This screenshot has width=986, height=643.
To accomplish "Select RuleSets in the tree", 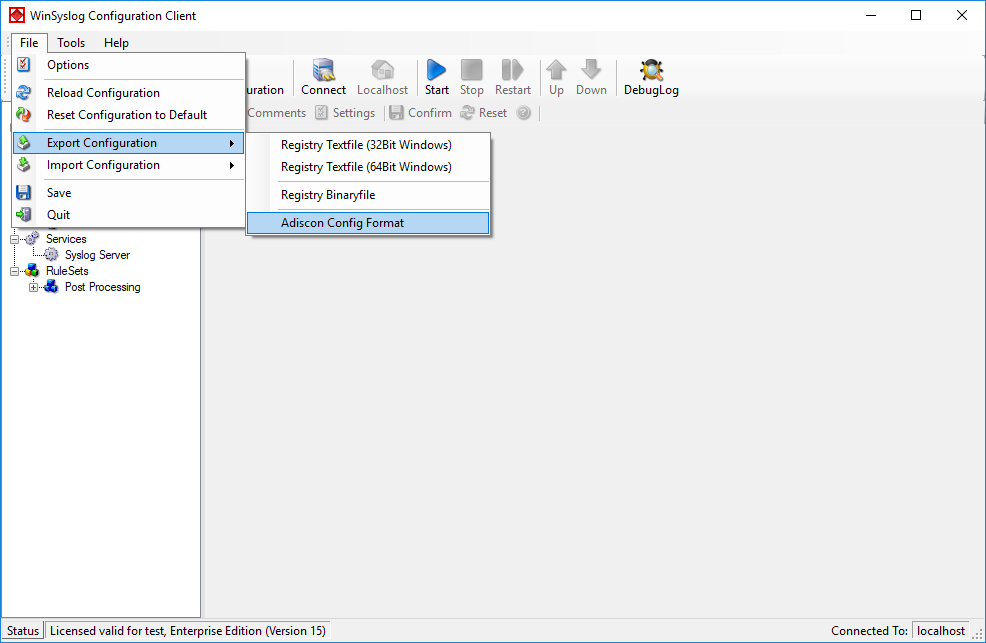I will [x=67, y=271].
